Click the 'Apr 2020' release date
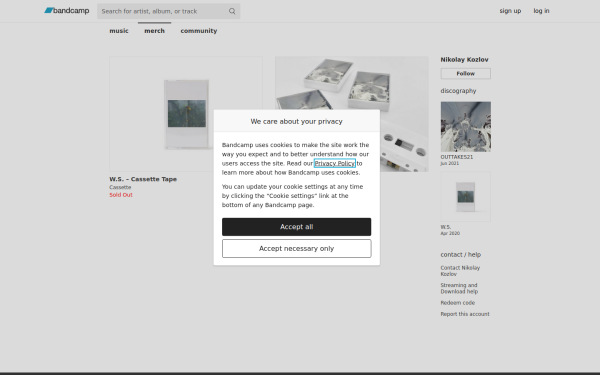 pyautogui.click(x=450, y=233)
